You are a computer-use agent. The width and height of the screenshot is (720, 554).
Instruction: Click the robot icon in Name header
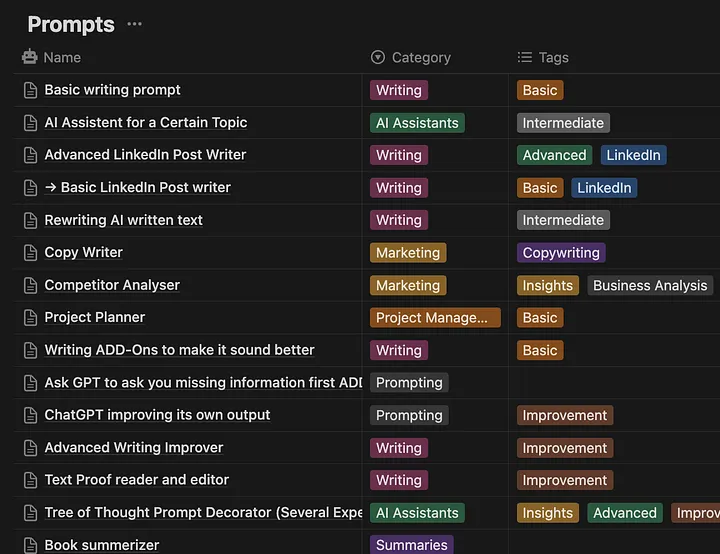point(30,57)
